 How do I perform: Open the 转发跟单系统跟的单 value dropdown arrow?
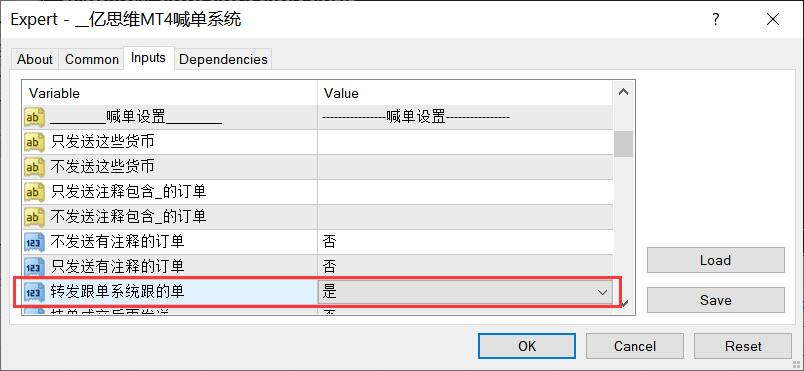(602, 293)
